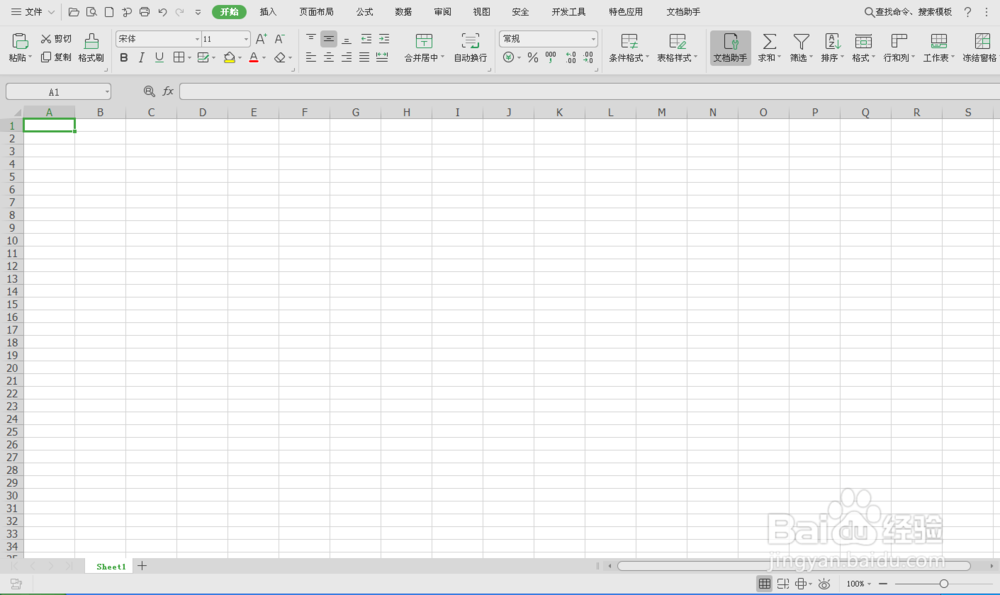Increase indent of cell content

pos(384,39)
